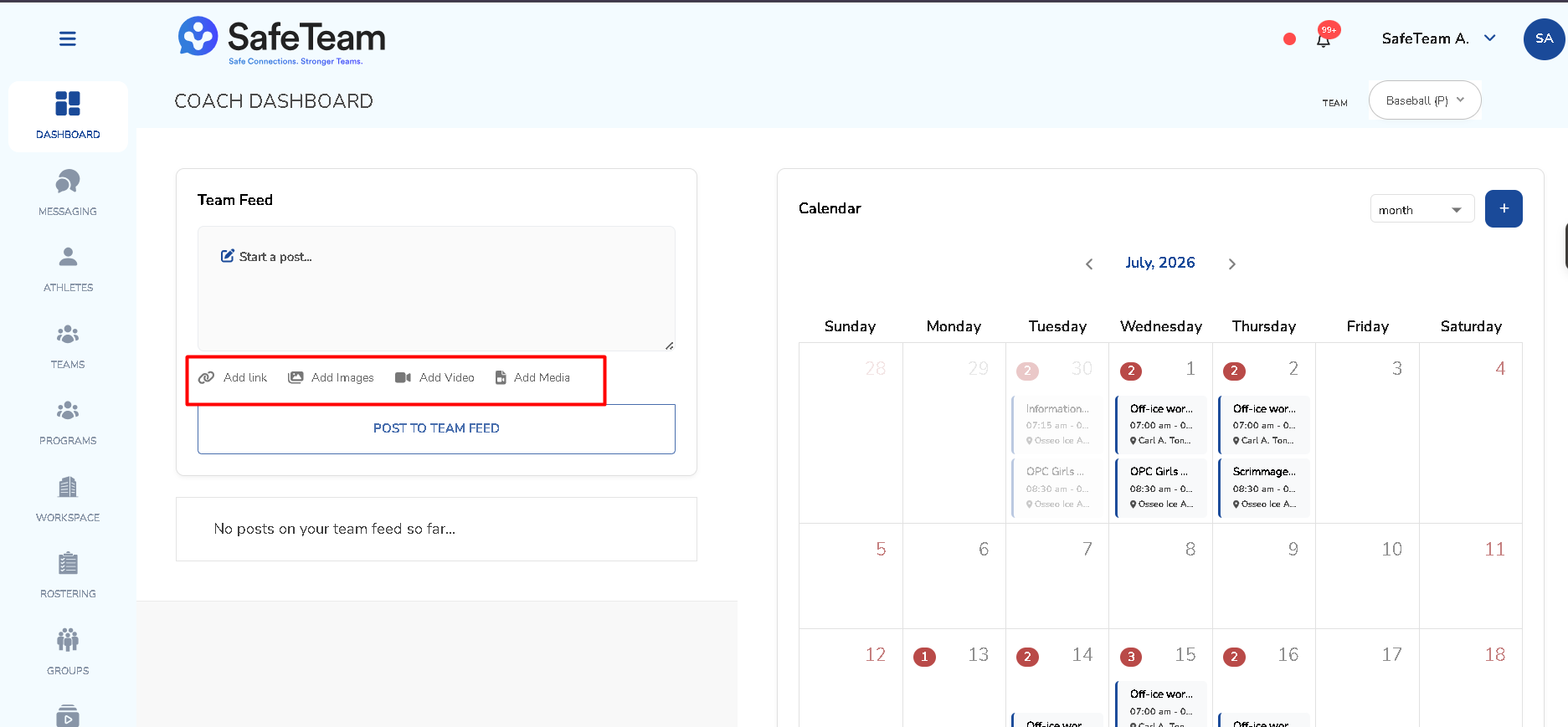Select July 17 calendar day
The width and height of the screenshot is (1568, 727).
[1367, 678]
